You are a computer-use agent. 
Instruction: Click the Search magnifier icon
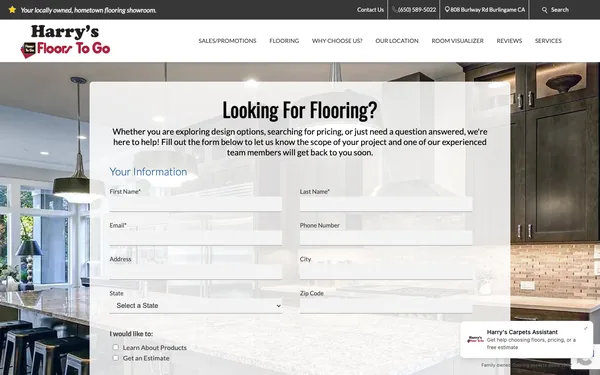coord(545,10)
